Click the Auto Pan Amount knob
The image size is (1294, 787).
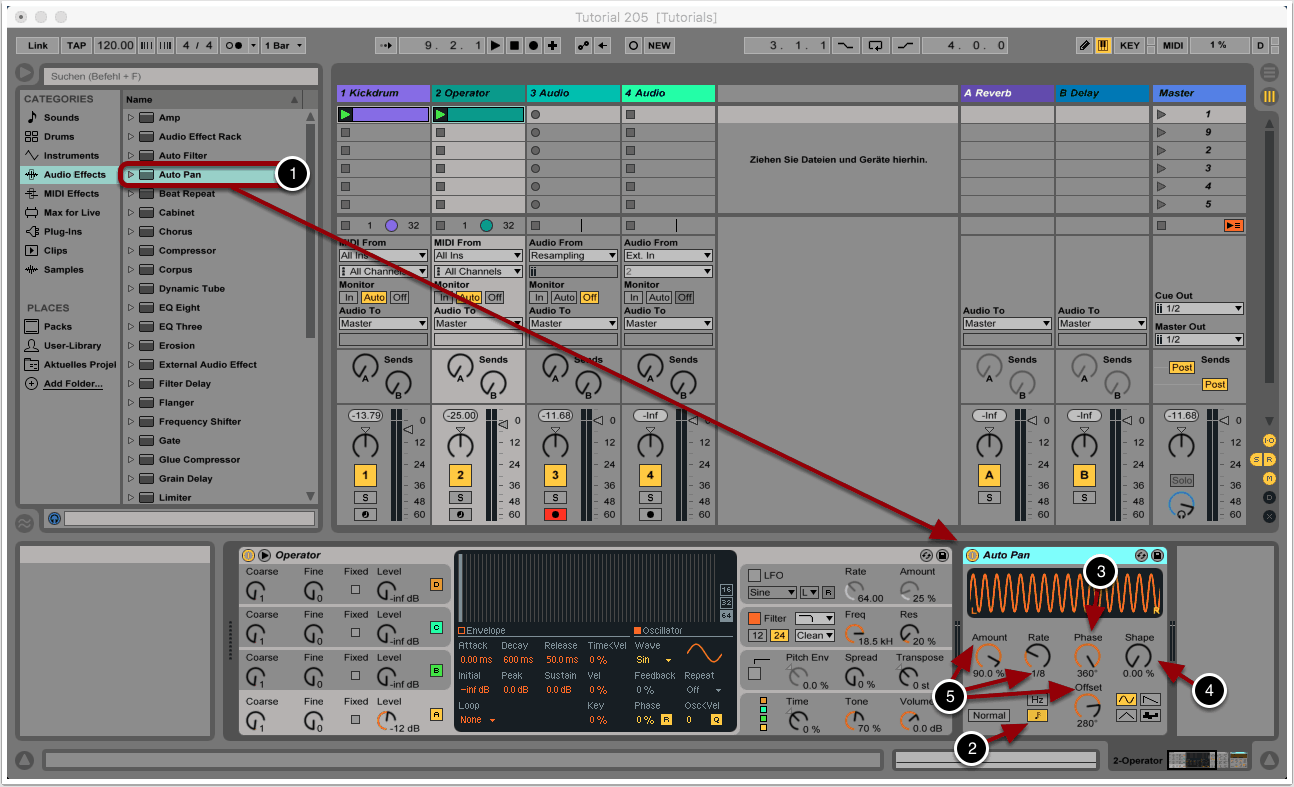click(x=989, y=657)
